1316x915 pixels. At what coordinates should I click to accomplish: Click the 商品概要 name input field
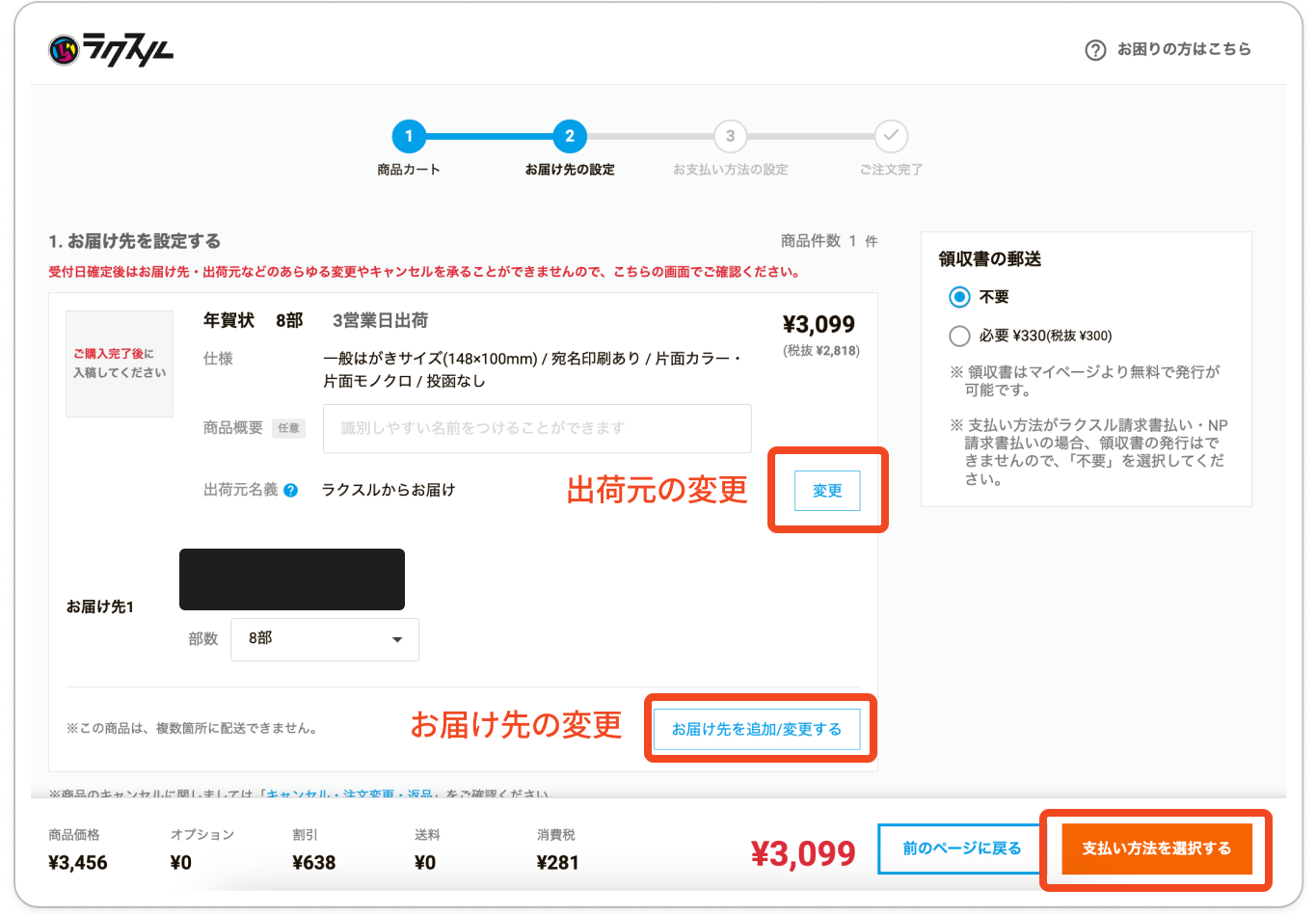click(537, 428)
